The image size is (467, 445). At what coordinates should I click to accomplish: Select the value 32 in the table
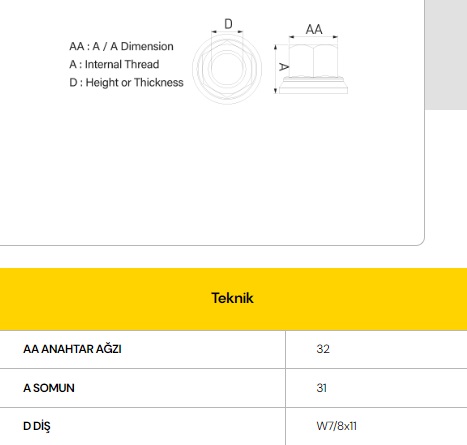323,349
